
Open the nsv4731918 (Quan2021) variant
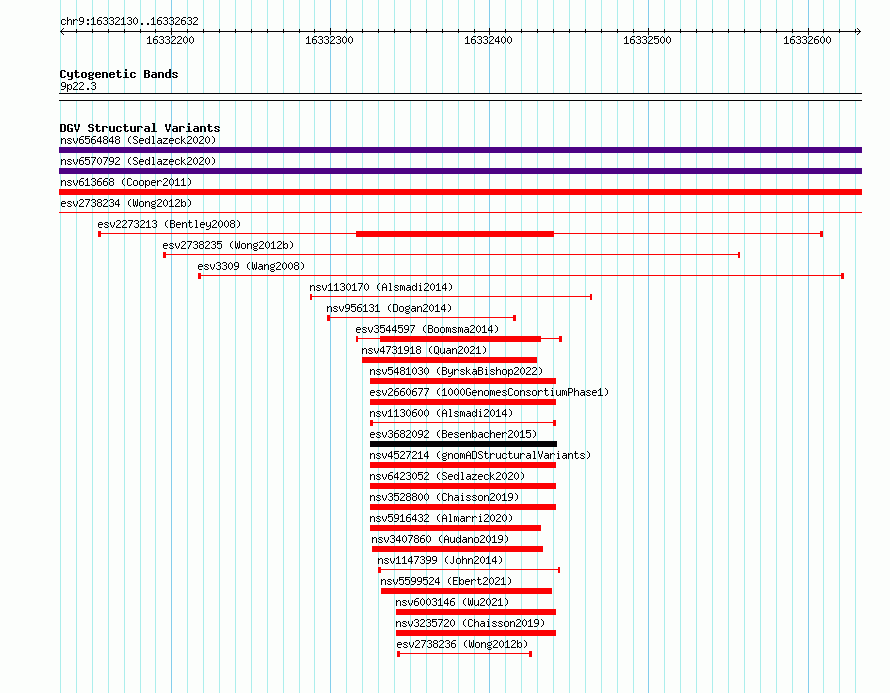click(424, 350)
